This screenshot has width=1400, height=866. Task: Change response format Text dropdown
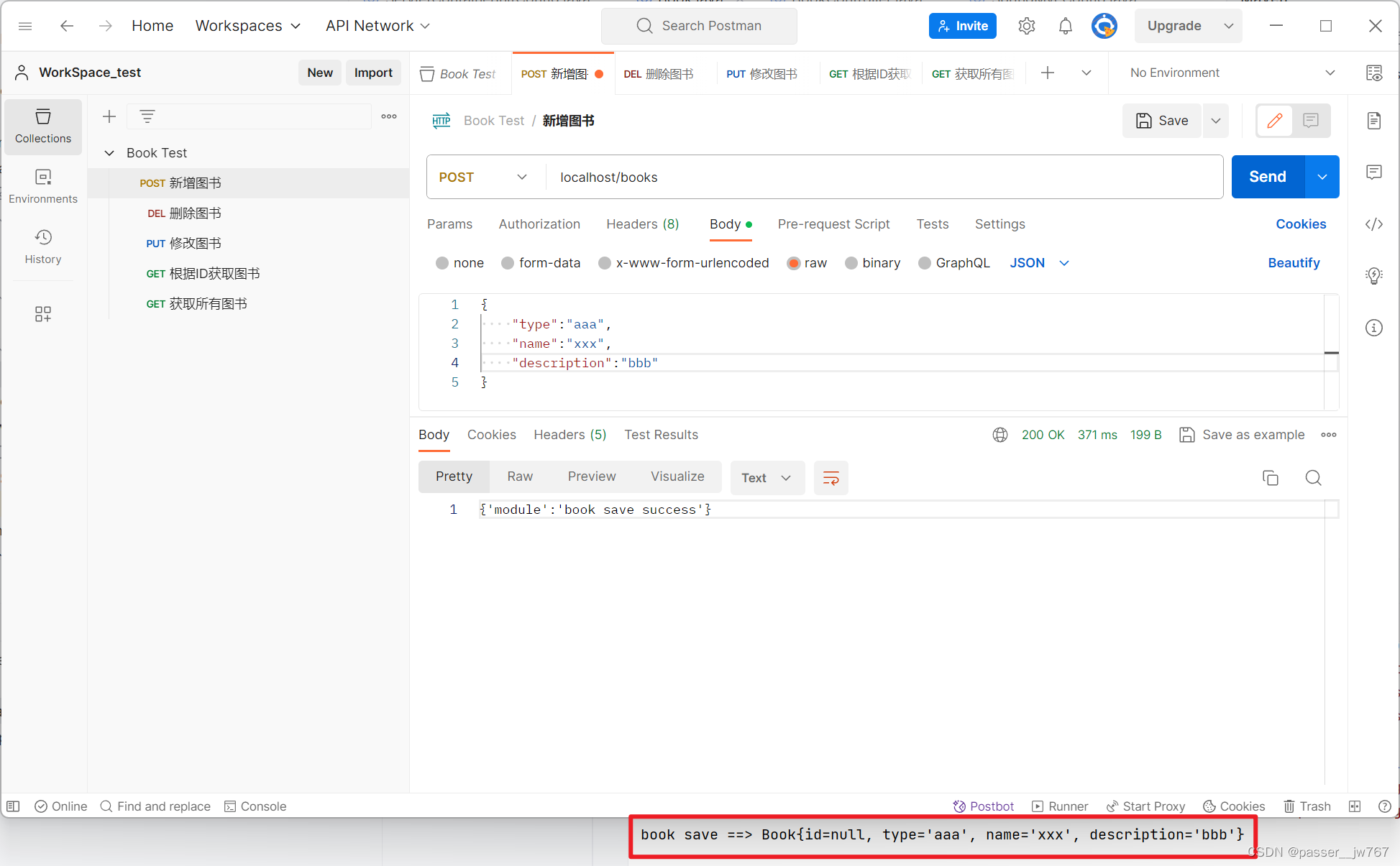coord(767,478)
